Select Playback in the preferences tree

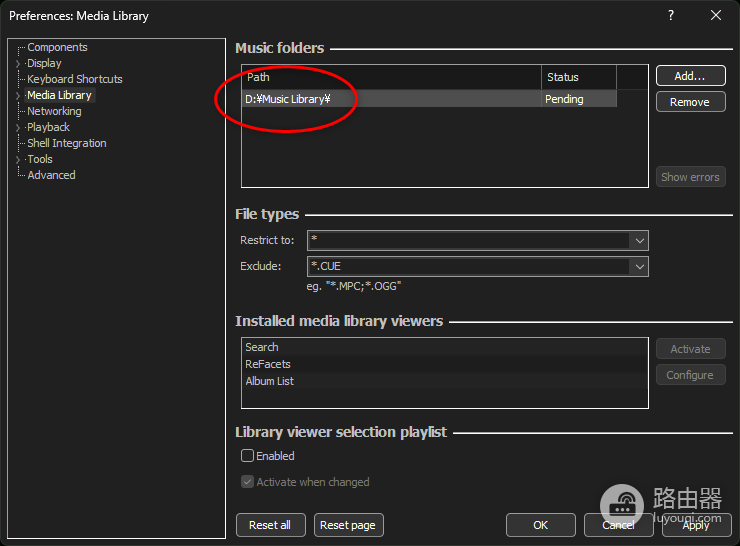point(48,127)
